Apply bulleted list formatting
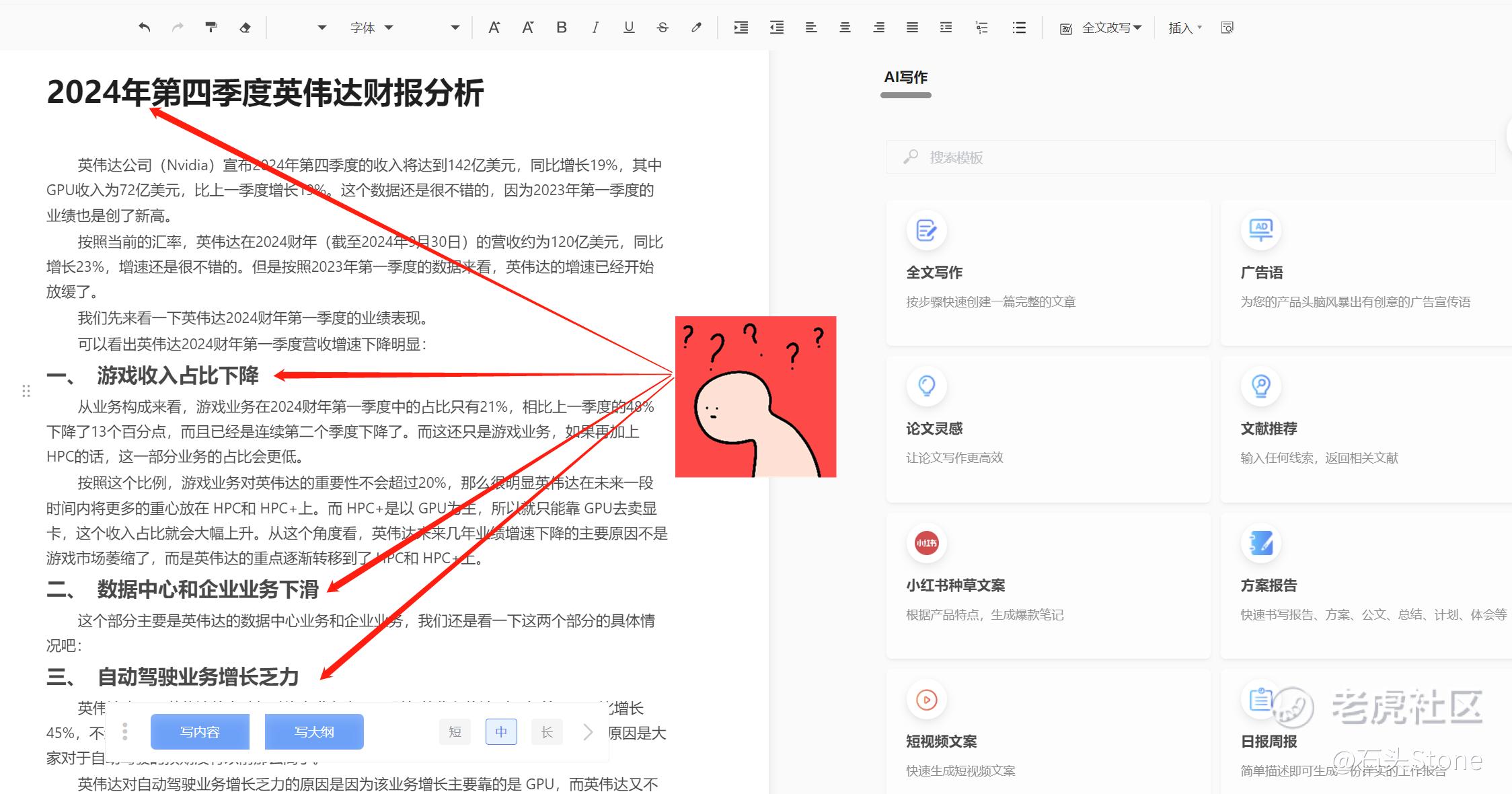The width and height of the screenshot is (1512, 794). 1019,28
